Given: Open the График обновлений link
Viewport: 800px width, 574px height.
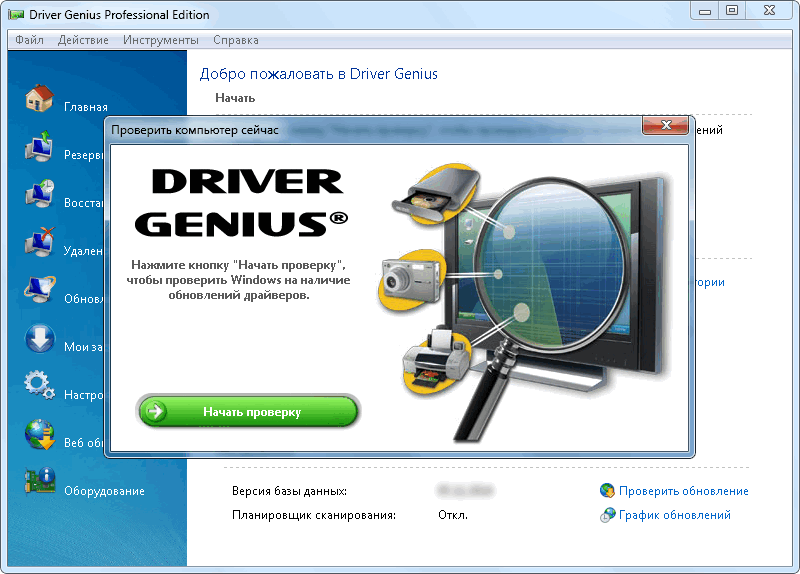Looking at the screenshot, I should pyautogui.click(x=674, y=515).
